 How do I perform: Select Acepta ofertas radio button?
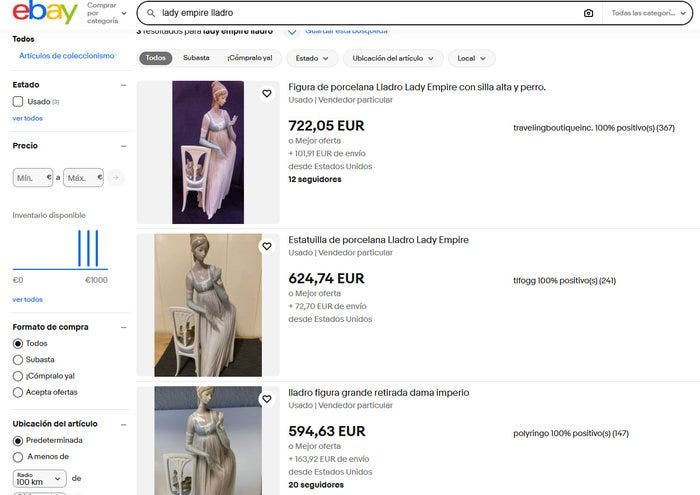click(18, 392)
